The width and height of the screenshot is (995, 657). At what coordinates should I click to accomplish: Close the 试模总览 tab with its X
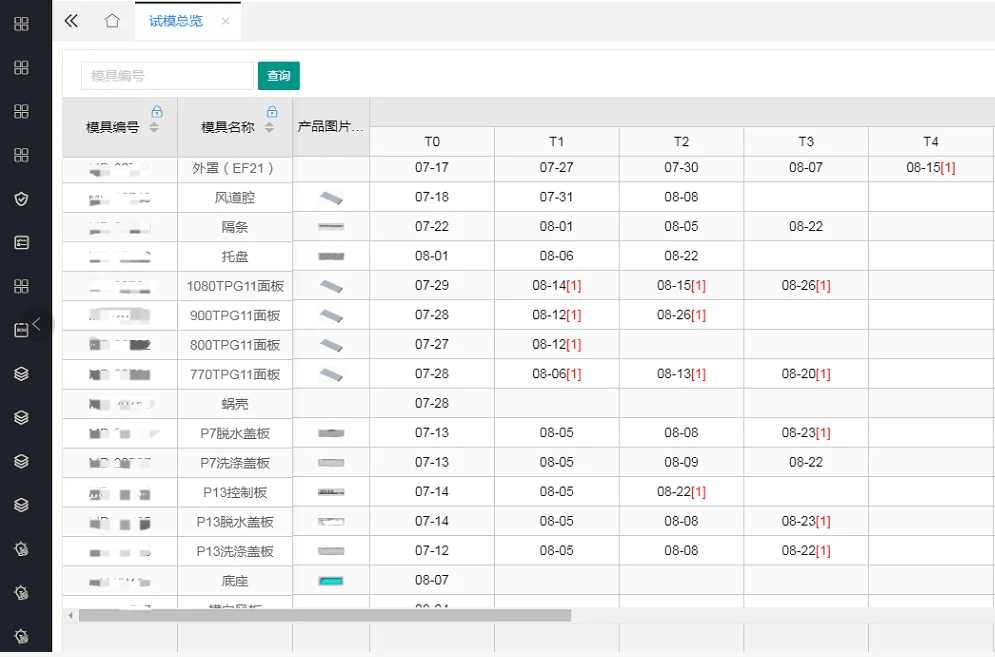pos(225,21)
